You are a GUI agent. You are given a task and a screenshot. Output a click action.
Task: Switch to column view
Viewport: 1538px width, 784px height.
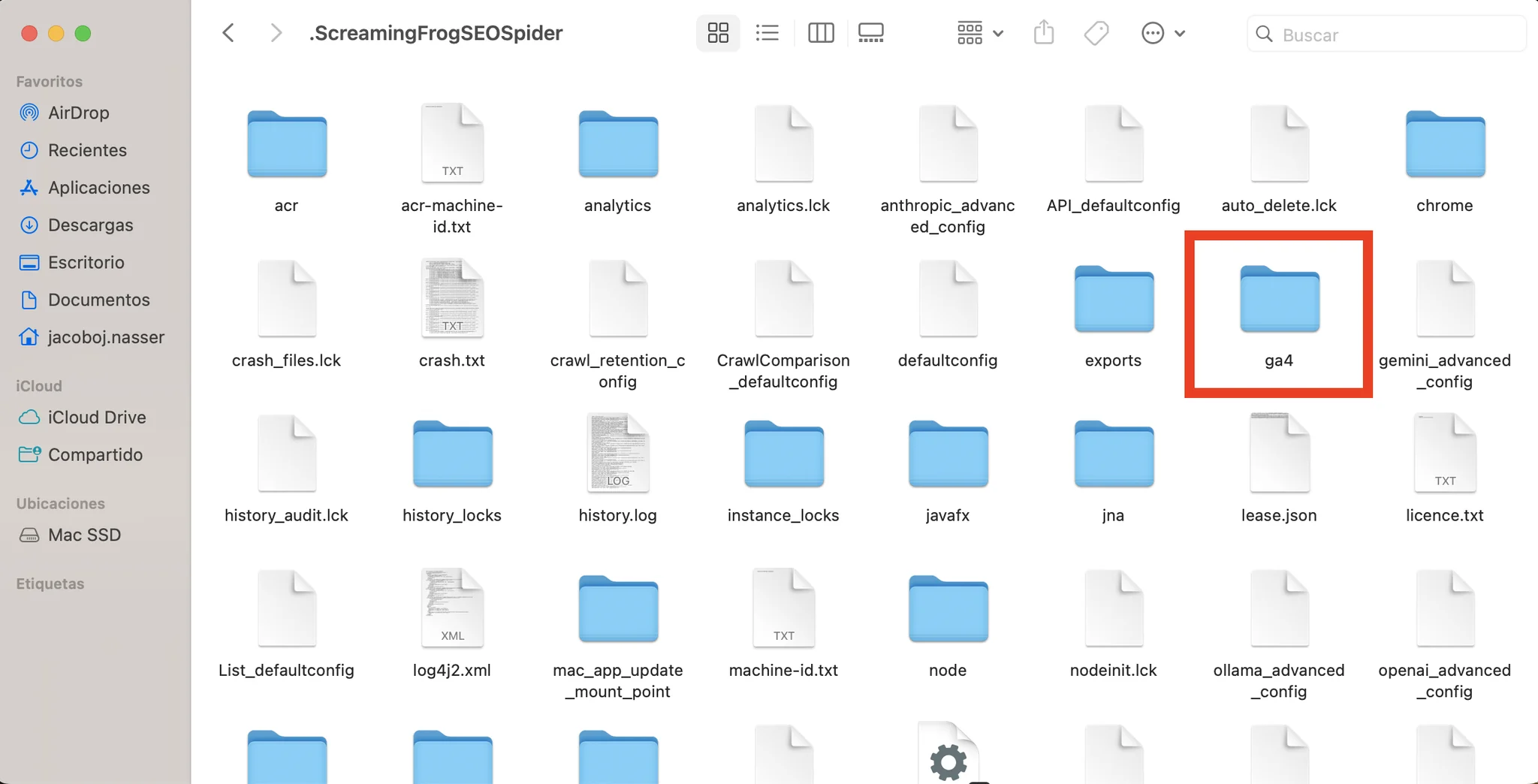pos(821,33)
